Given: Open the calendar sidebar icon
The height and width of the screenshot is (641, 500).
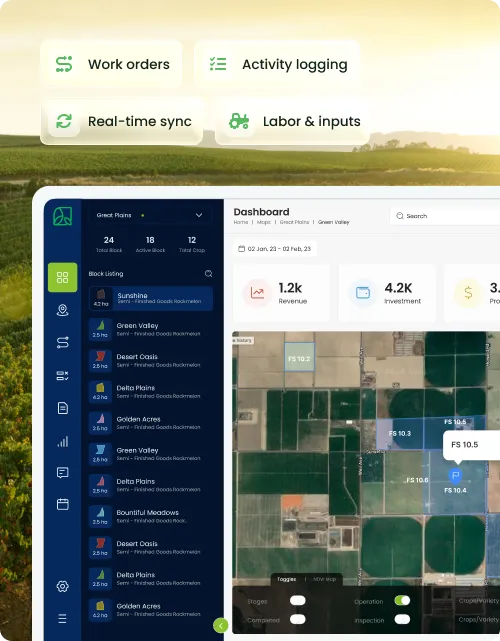Looking at the screenshot, I should pyautogui.click(x=63, y=504).
